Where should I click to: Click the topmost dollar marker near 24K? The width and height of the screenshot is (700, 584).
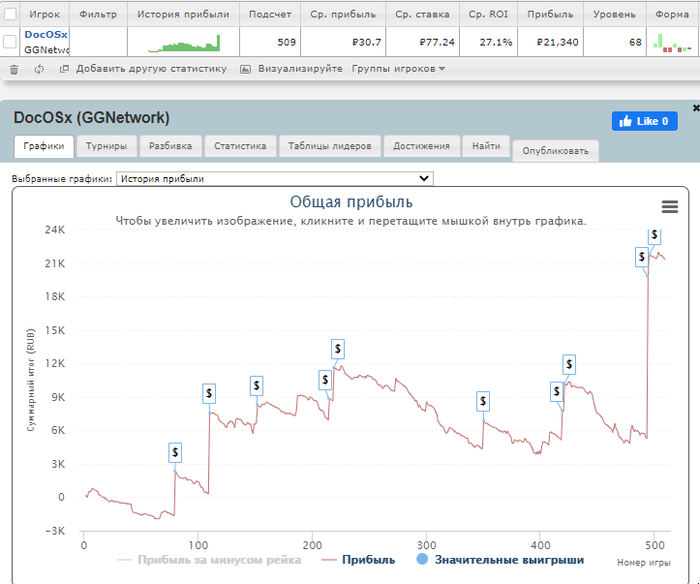654,235
